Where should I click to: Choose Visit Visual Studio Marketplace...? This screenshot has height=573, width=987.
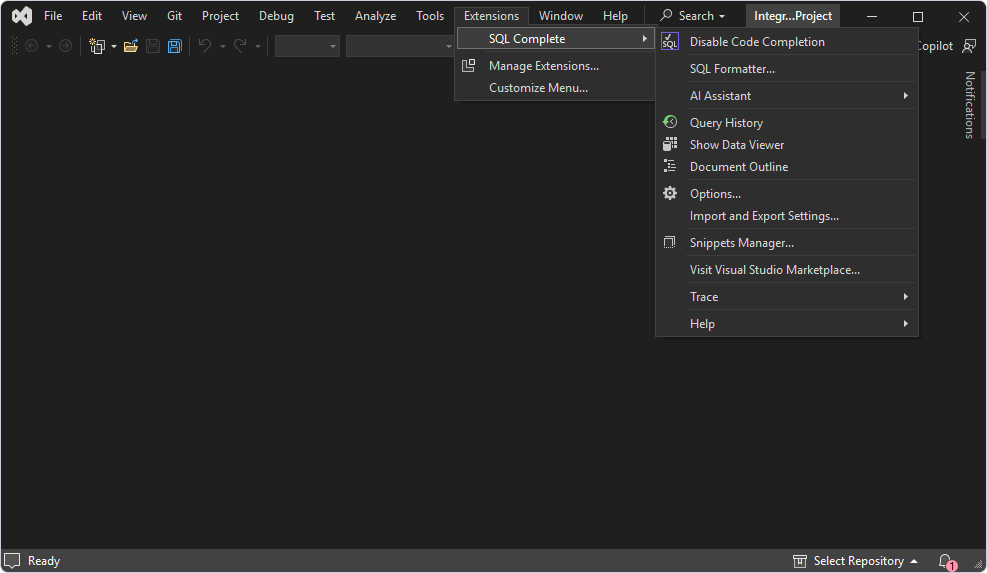pos(786,270)
